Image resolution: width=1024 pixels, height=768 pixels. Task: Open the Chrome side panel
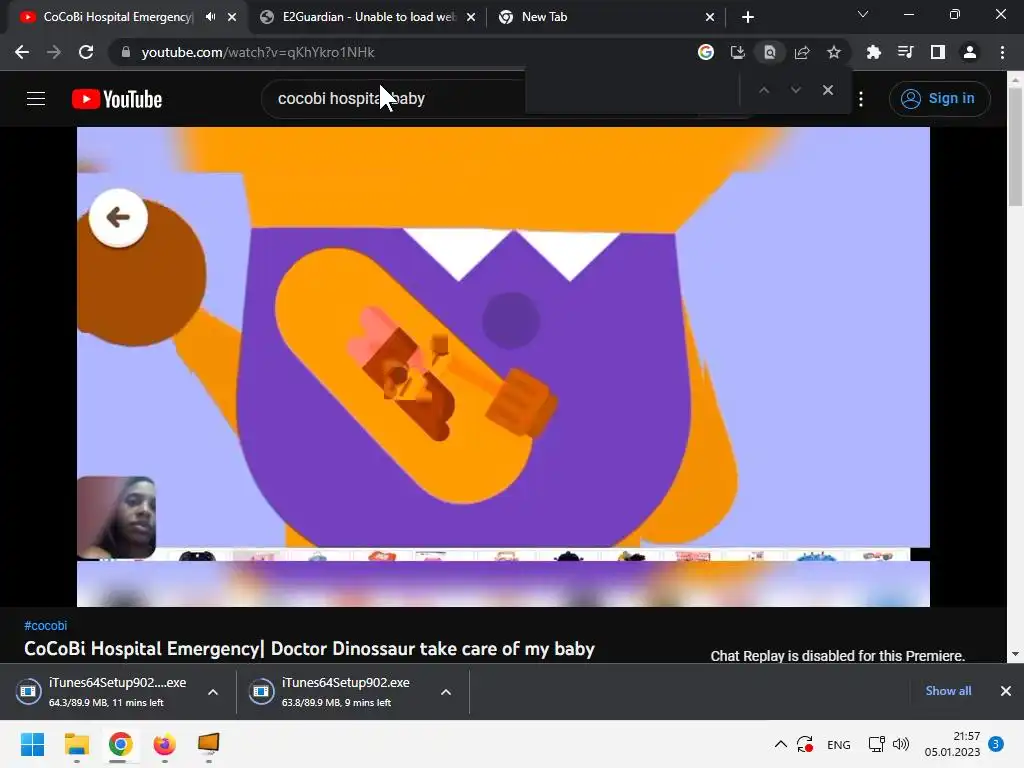click(938, 52)
